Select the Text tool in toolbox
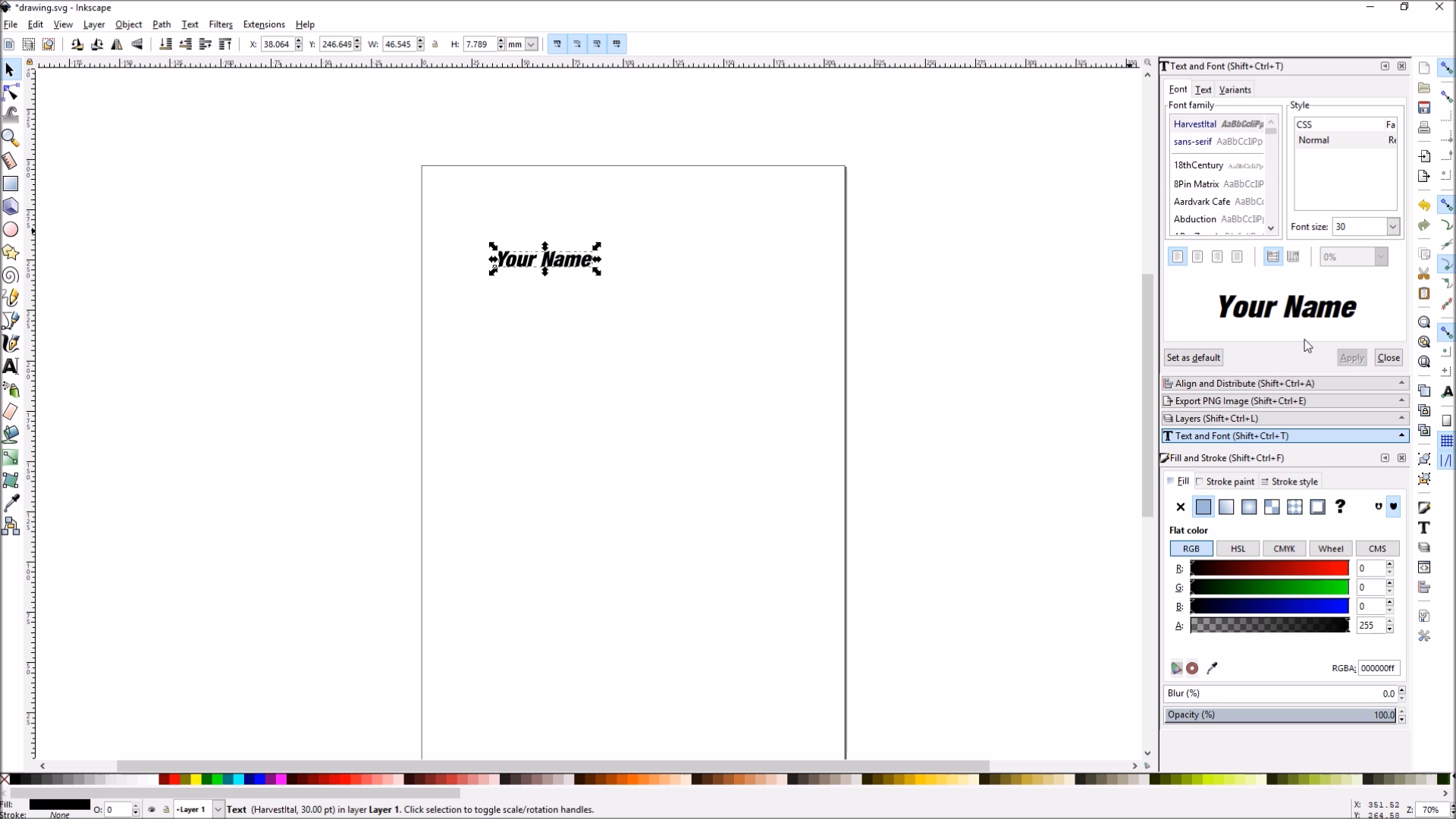The height and width of the screenshot is (819, 1456). point(11,366)
